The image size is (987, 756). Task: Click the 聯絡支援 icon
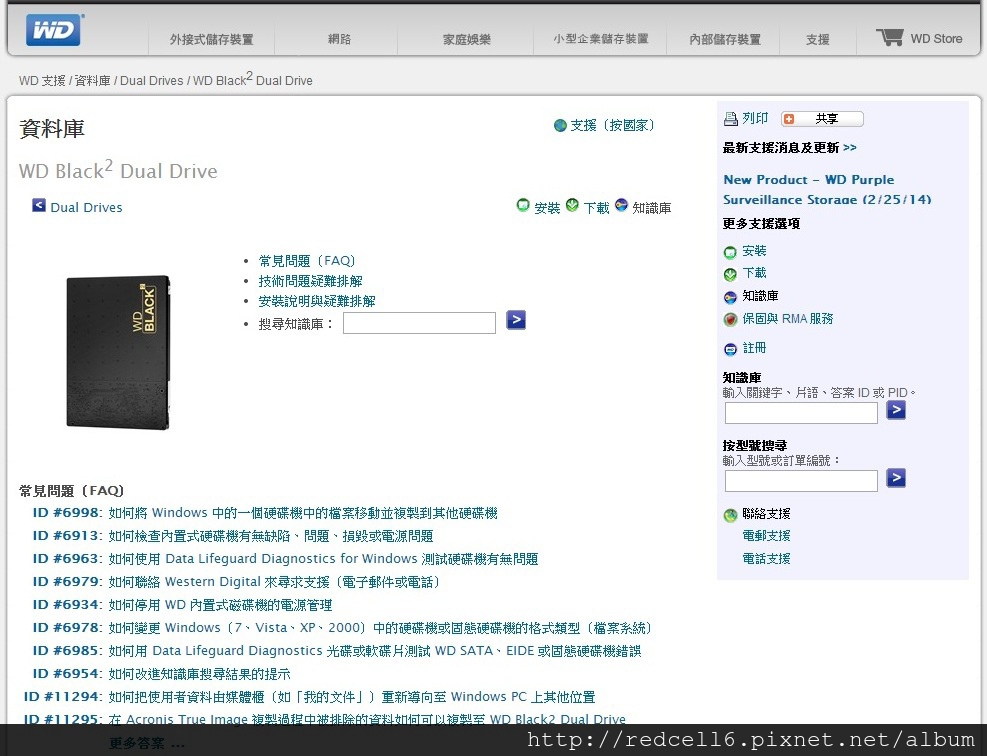click(730, 516)
